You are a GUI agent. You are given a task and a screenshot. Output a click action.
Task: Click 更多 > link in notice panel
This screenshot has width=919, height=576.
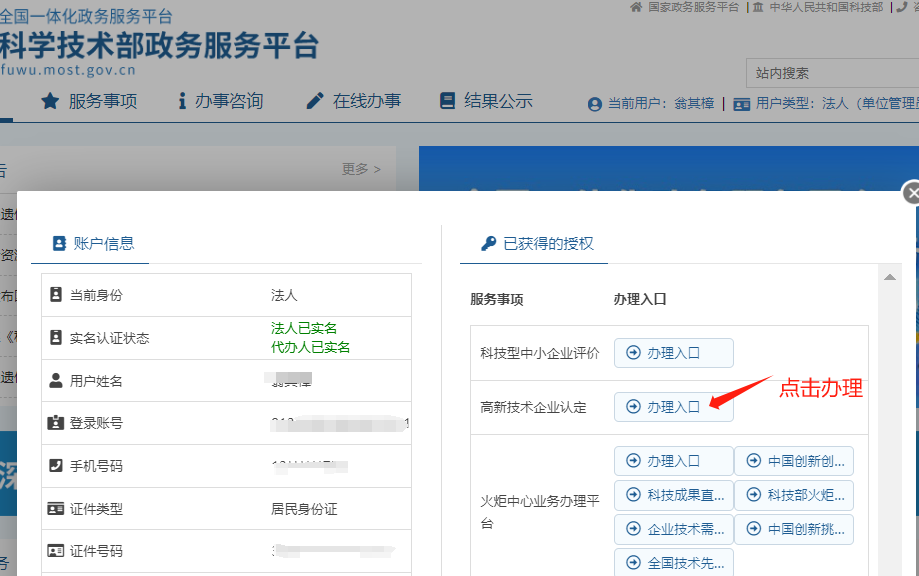(x=361, y=169)
